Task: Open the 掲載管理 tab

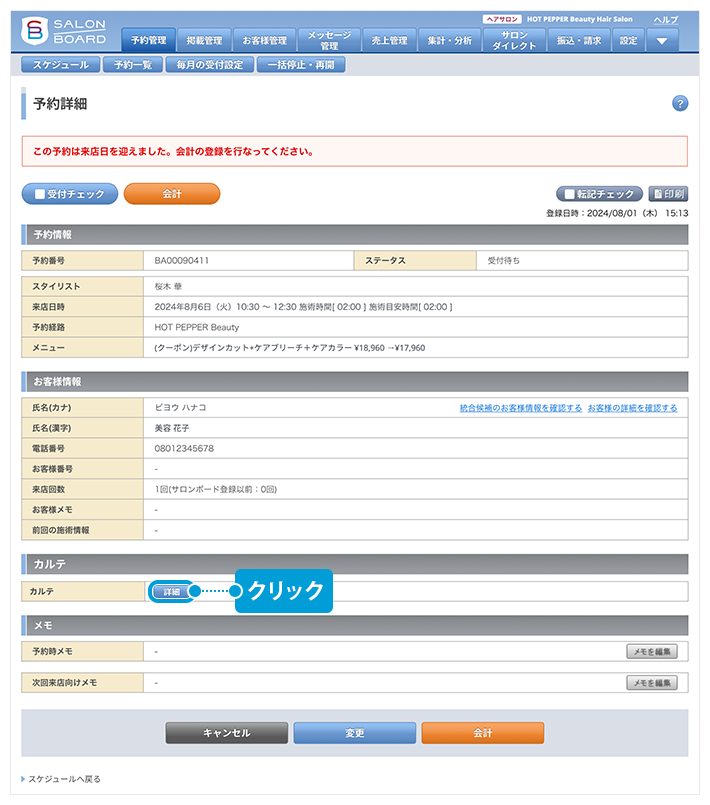Action: [204, 40]
